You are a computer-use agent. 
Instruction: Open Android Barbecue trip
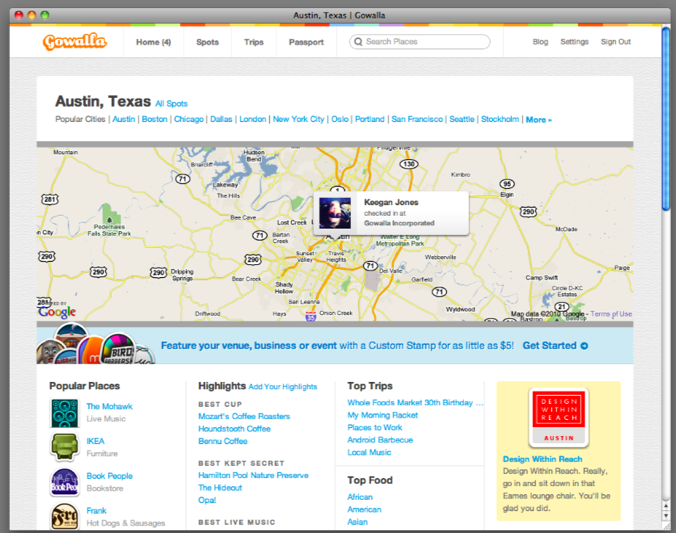coord(380,440)
